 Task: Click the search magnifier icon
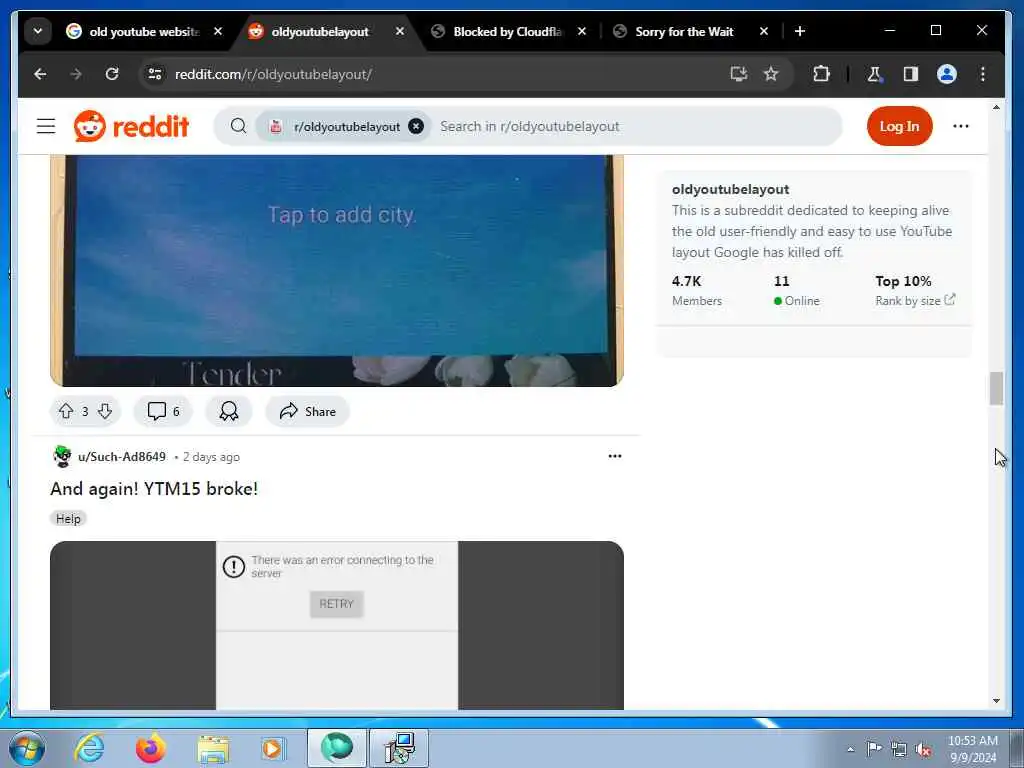click(x=238, y=126)
